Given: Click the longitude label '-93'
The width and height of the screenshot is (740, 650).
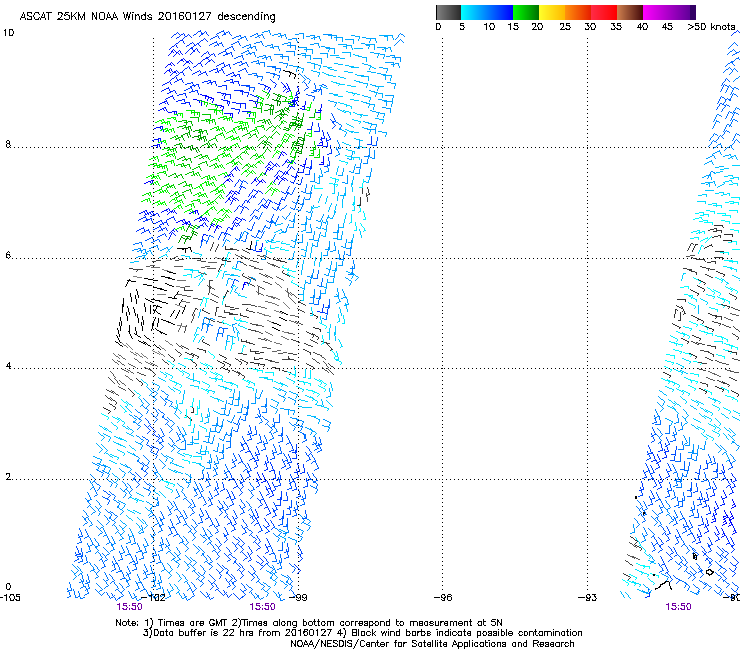Looking at the screenshot, I should [x=588, y=598].
